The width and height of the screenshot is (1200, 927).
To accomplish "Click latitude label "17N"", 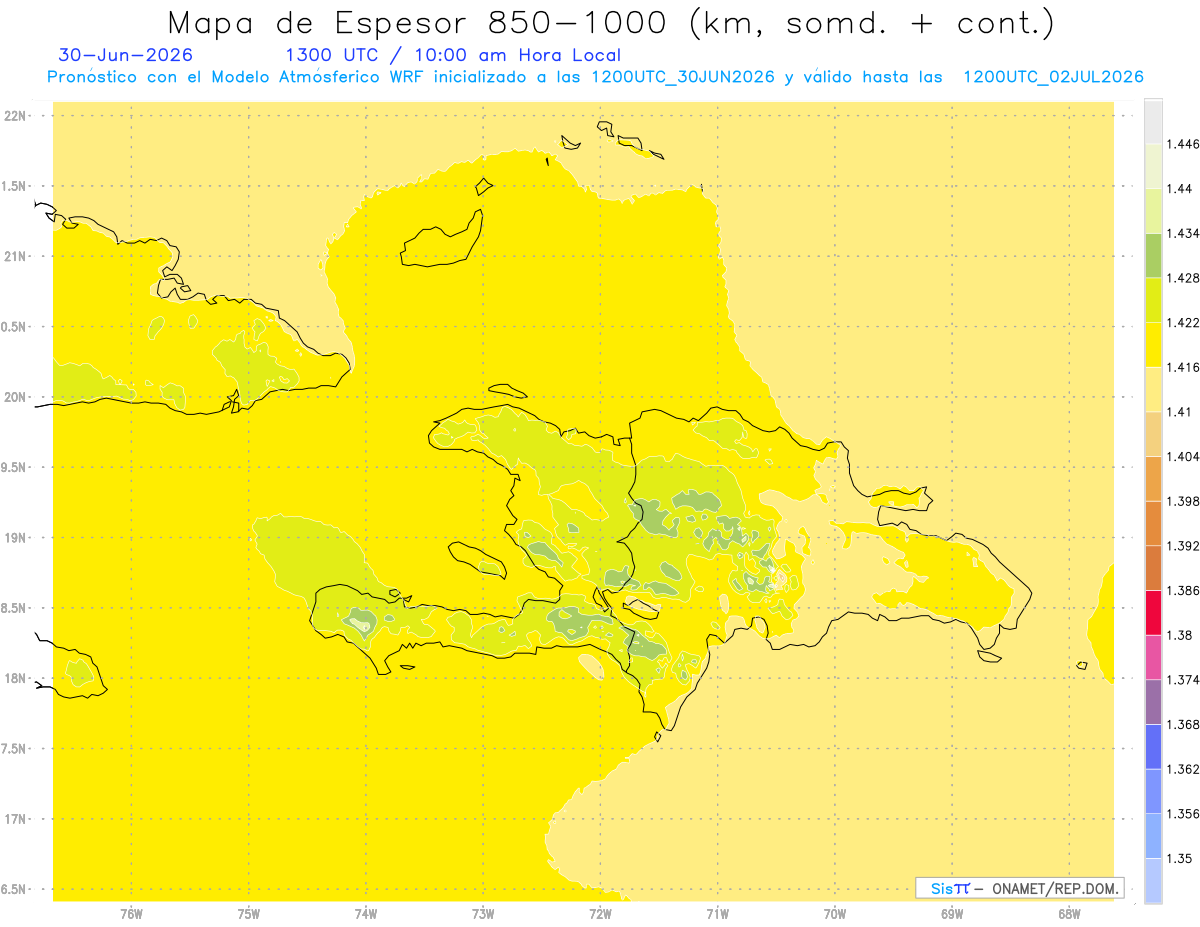I will pos(16,820).
